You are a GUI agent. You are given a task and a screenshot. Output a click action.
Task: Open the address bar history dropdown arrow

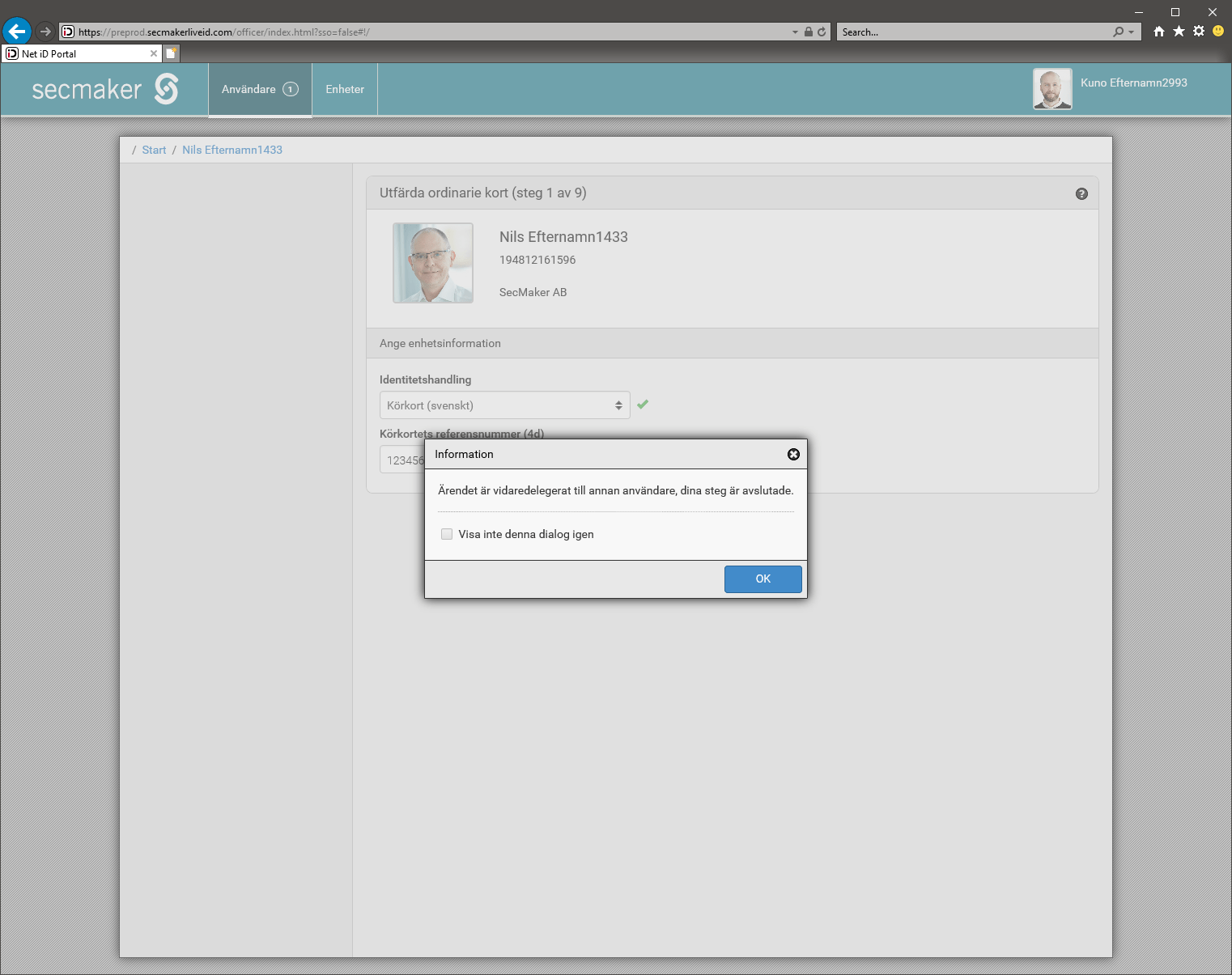point(795,32)
